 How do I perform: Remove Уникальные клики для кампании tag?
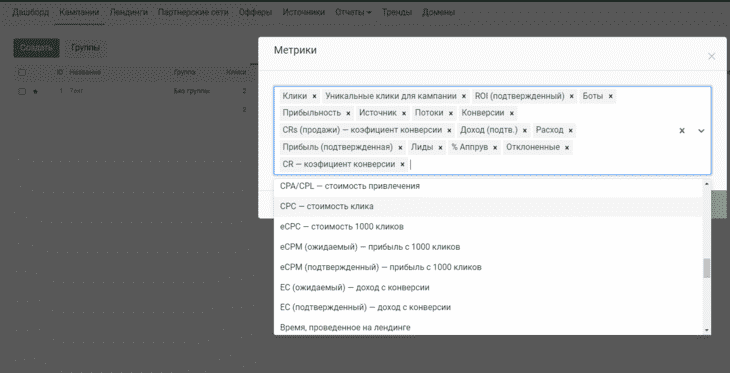(464, 96)
